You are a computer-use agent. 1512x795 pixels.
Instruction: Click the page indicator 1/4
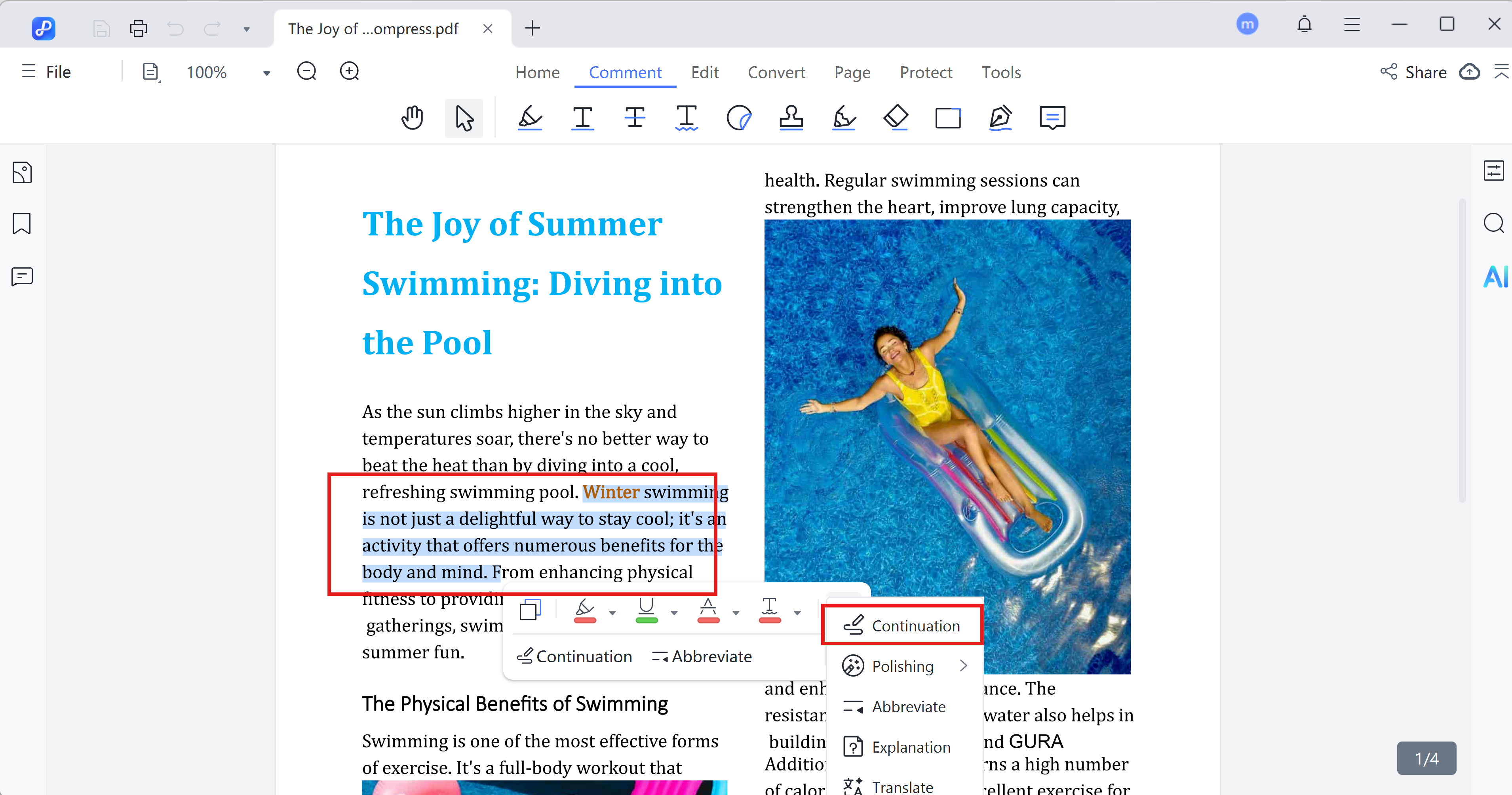1426,758
